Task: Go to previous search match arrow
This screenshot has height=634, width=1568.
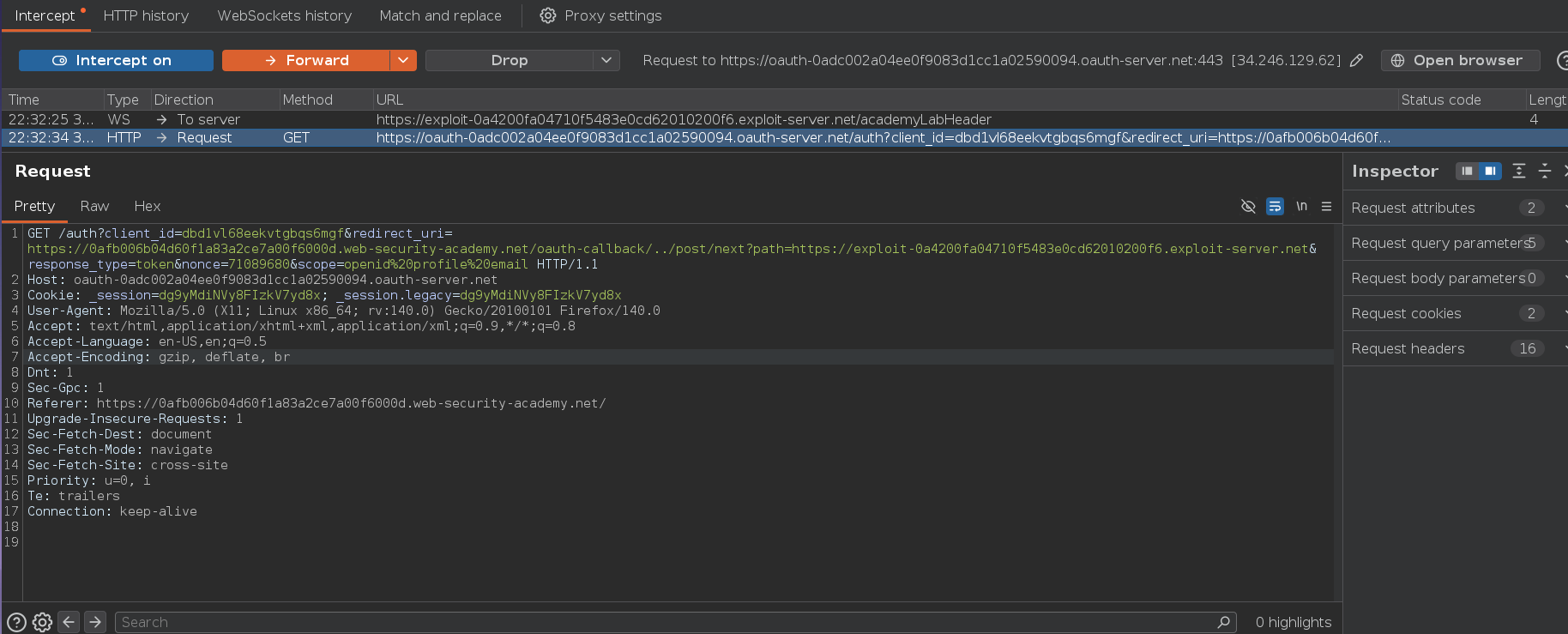Action: pyautogui.click(x=69, y=622)
